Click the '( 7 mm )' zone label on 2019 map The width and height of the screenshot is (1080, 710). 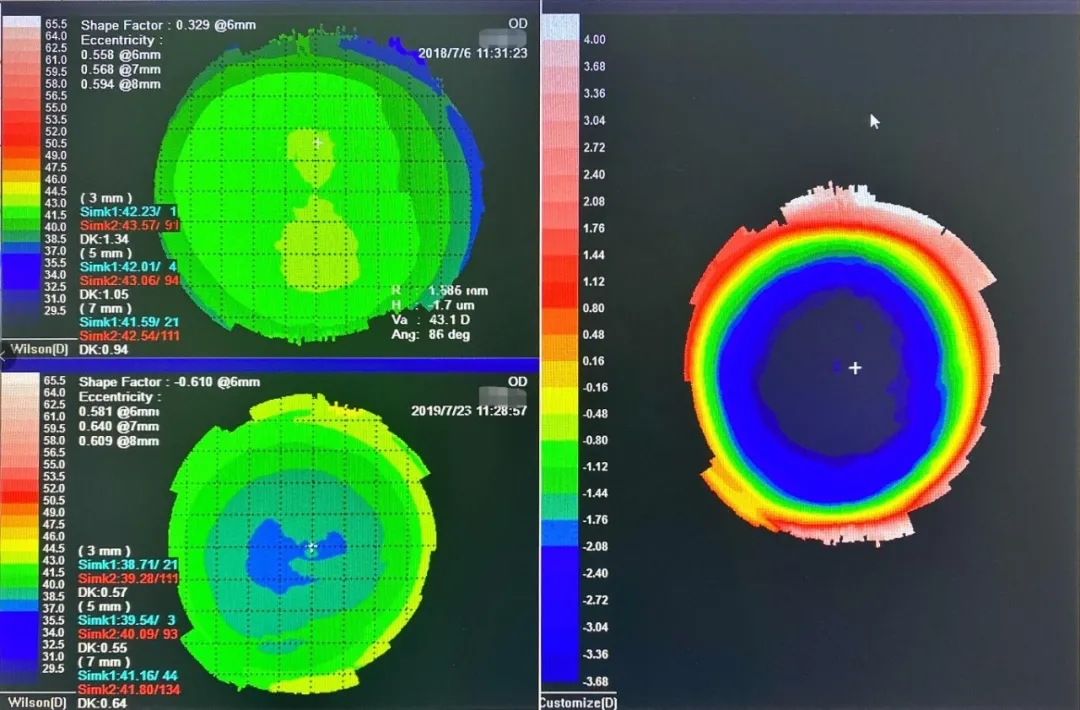[104, 662]
